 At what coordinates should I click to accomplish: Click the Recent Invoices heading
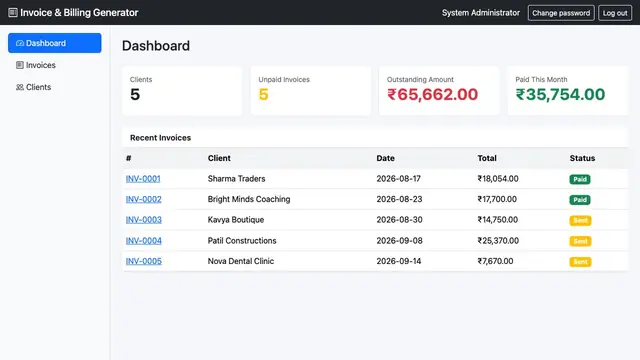coord(160,138)
